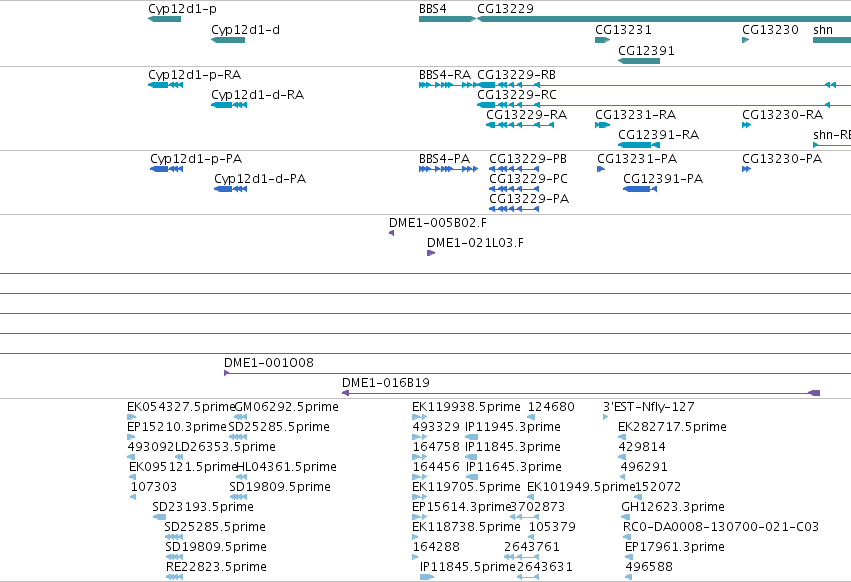Select the CG13231 gene feature
The width and height of the screenshot is (851, 582).
[602, 40]
